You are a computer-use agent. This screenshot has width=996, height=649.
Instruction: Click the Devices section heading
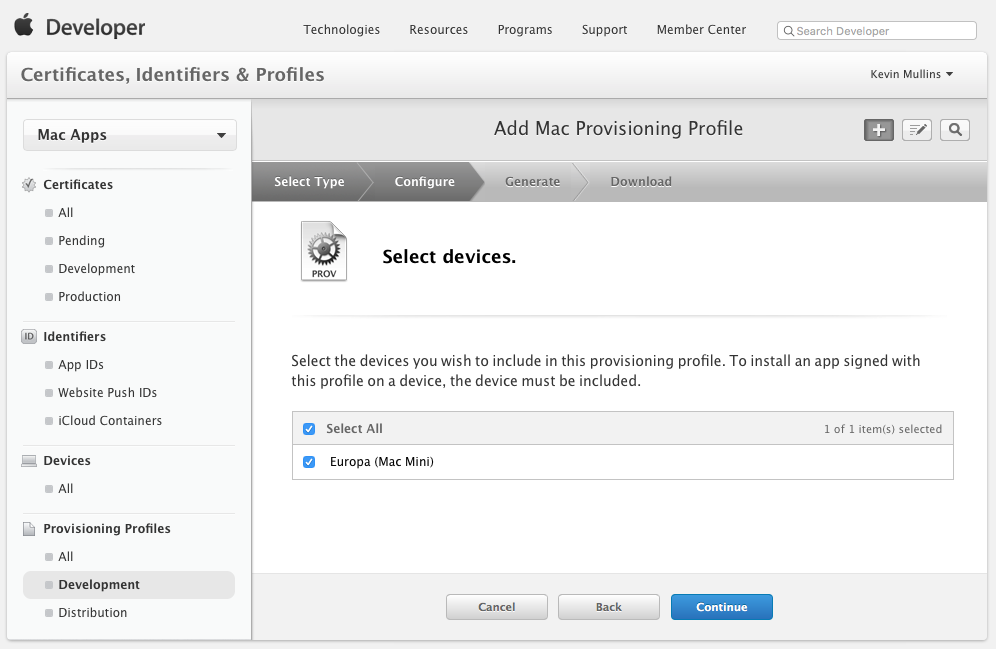point(67,461)
